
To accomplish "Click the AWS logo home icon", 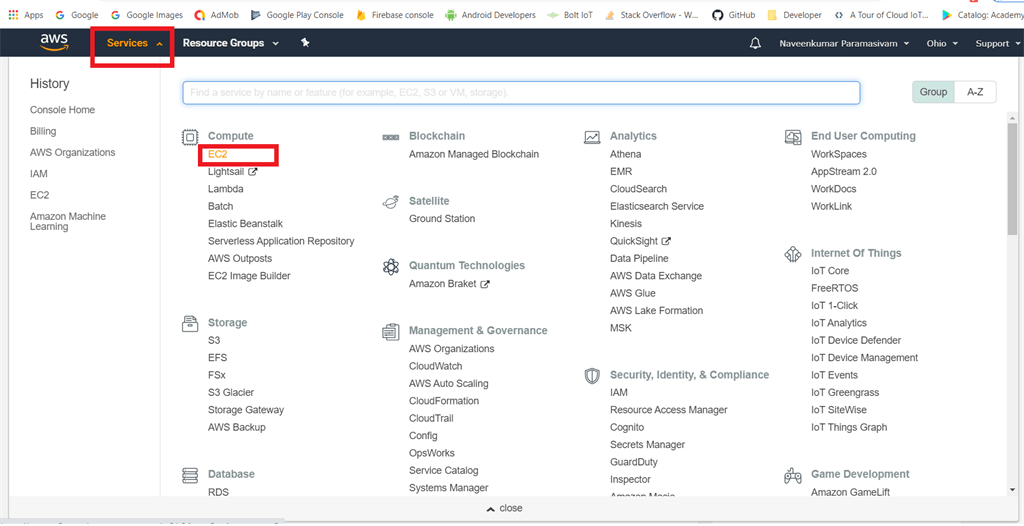I will pos(54,42).
